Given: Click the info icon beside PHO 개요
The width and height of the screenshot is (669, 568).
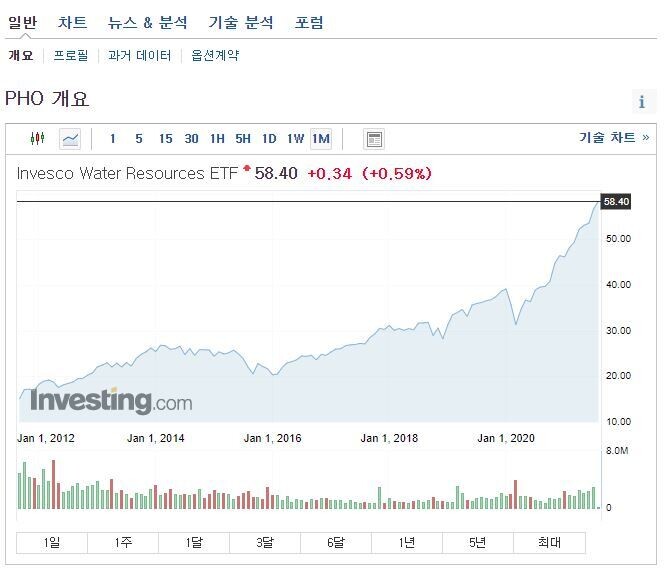Looking at the screenshot, I should (x=642, y=102).
